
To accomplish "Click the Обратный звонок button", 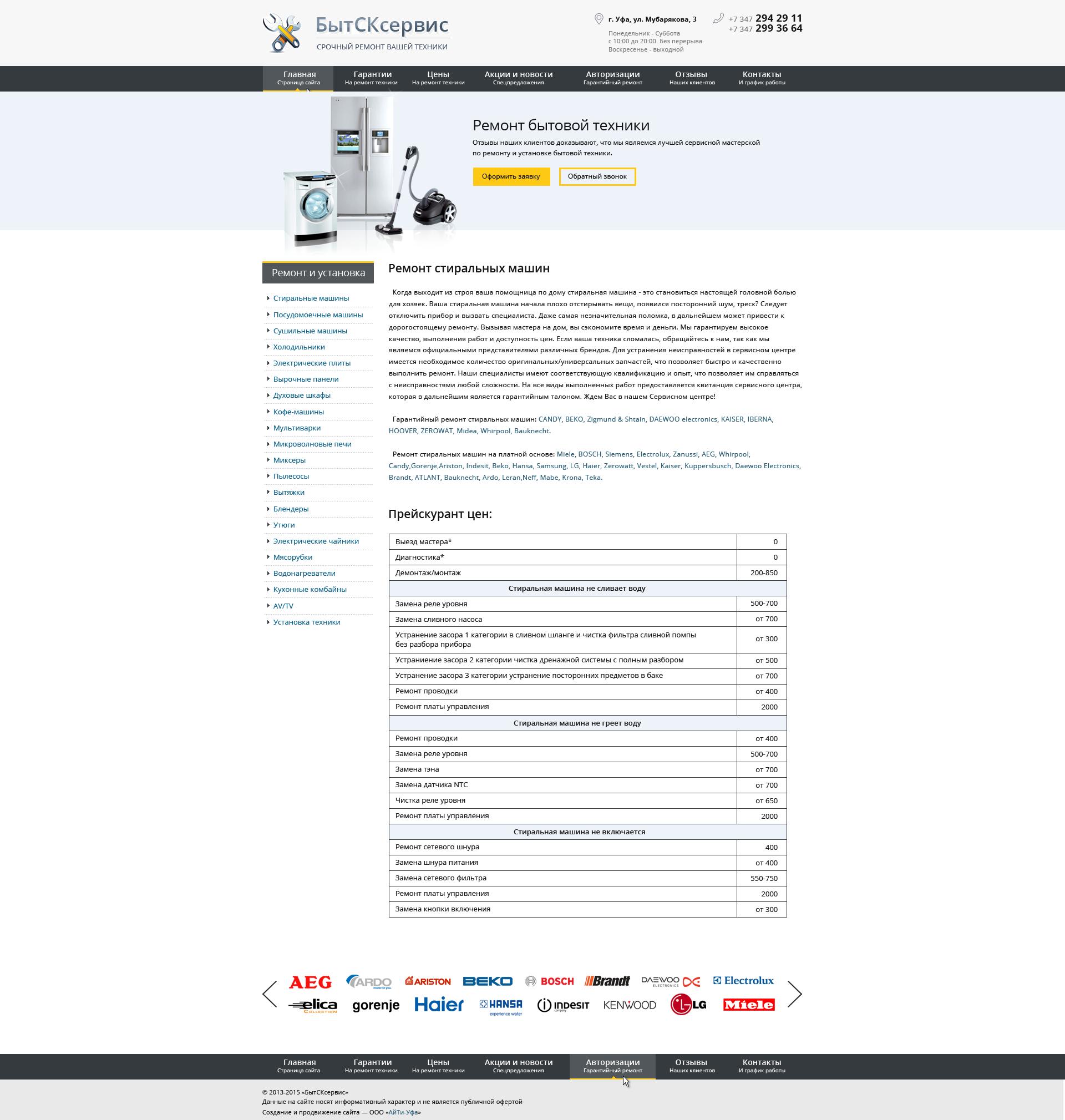I will [x=597, y=176].
